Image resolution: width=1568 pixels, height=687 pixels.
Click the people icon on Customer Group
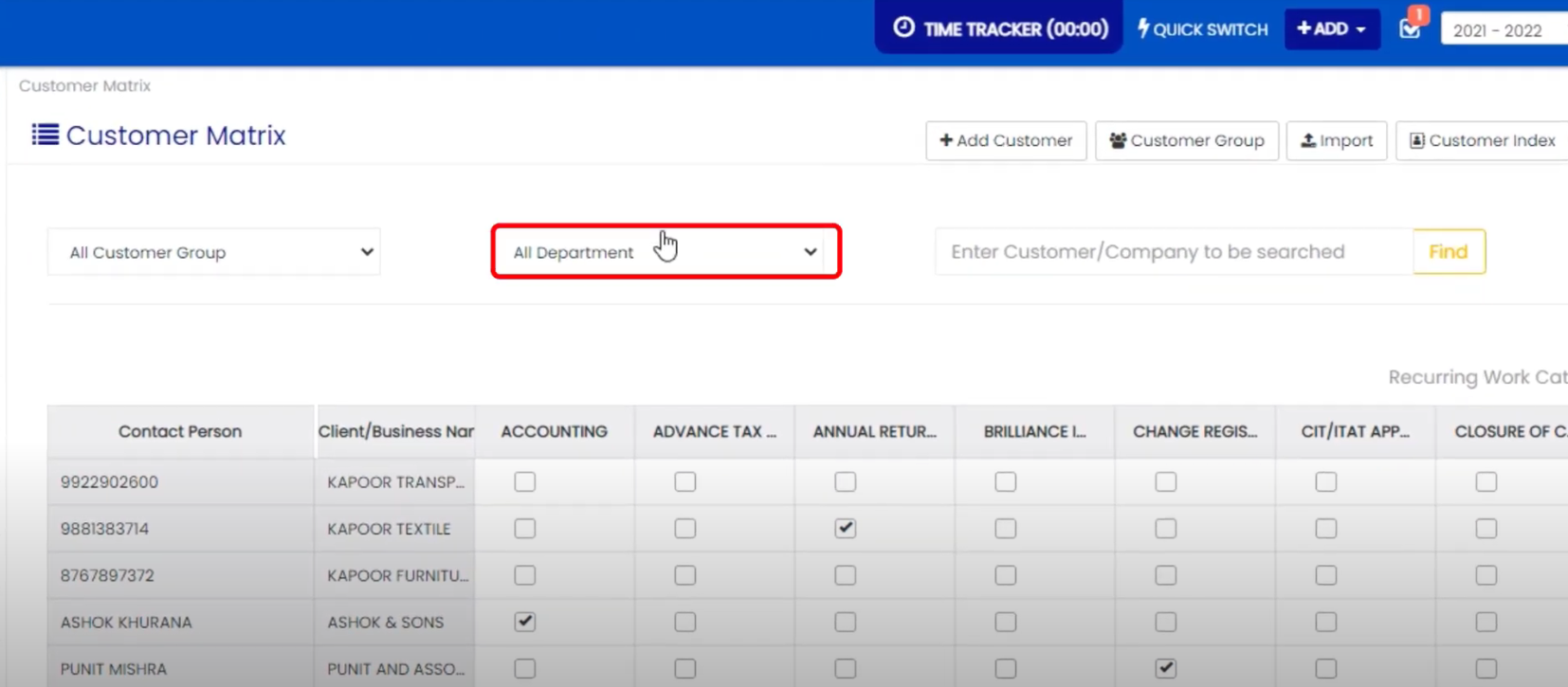click(x=1118, y=140)
